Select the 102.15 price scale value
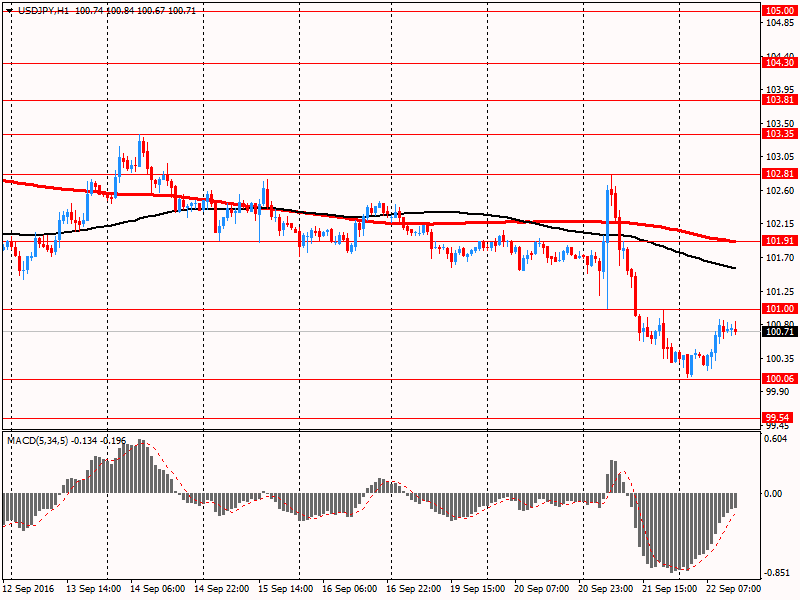Image resolution: width=800 pixels, height=600 pixels. pyautogui.click(x=780, y=224)
